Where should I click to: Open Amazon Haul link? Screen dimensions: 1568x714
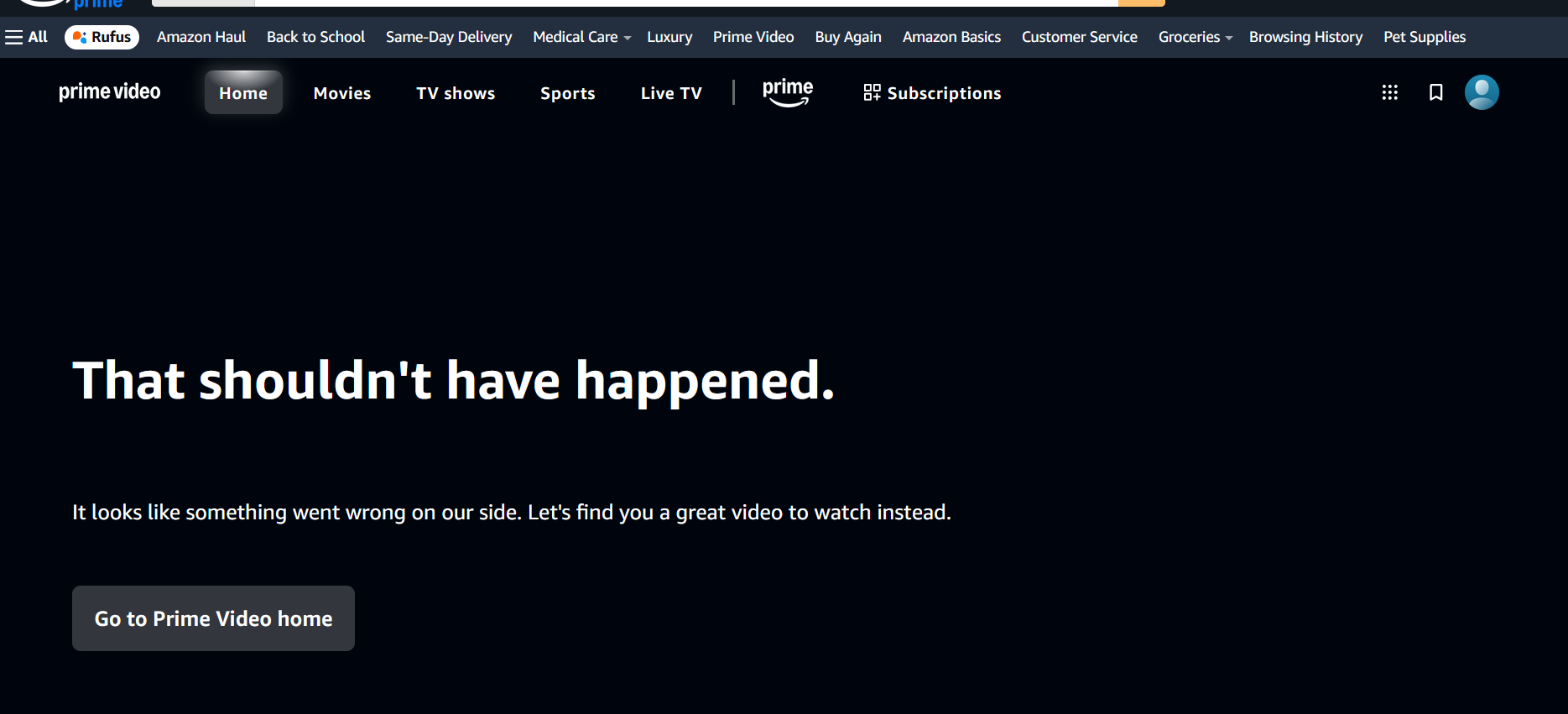[x=201, y=37]
